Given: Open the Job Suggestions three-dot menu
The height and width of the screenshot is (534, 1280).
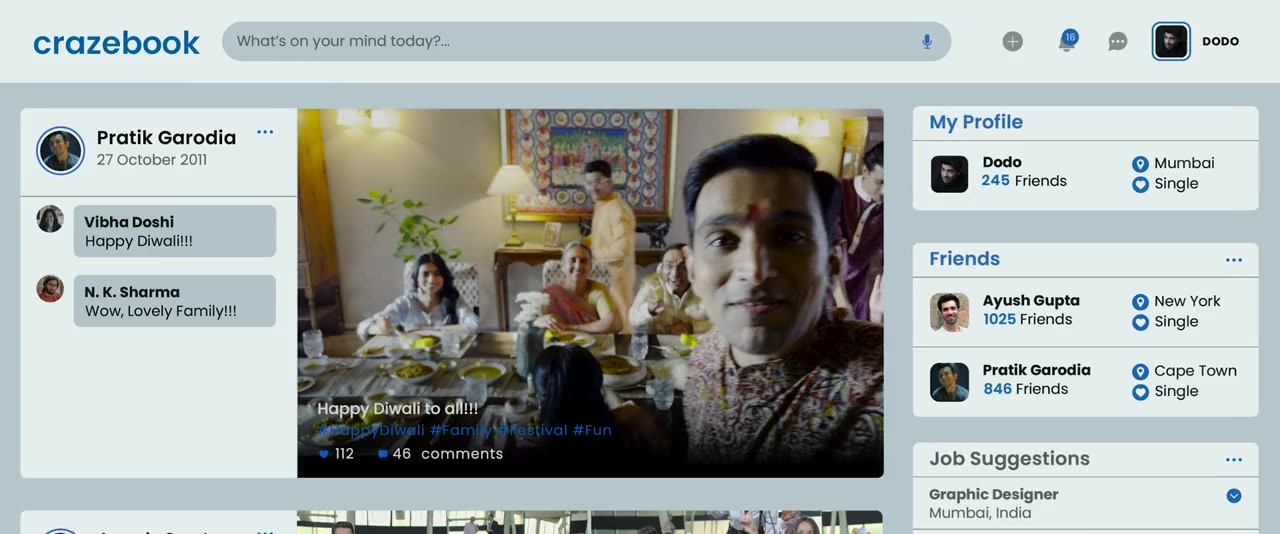Looking at the screenshot, I should coord(1234,460).
